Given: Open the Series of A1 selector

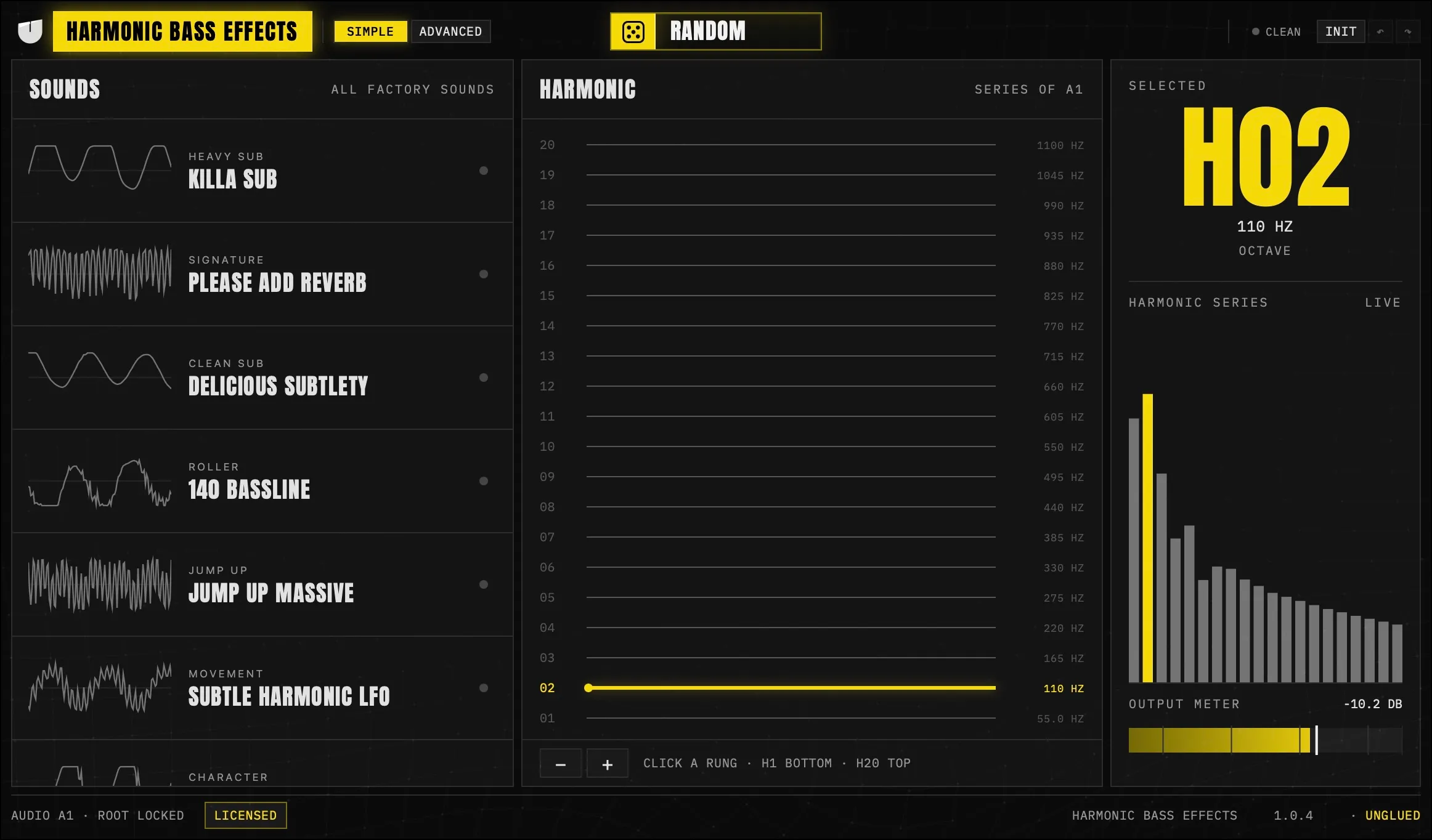Looking at the screenshot, I should coord(1028,89).
